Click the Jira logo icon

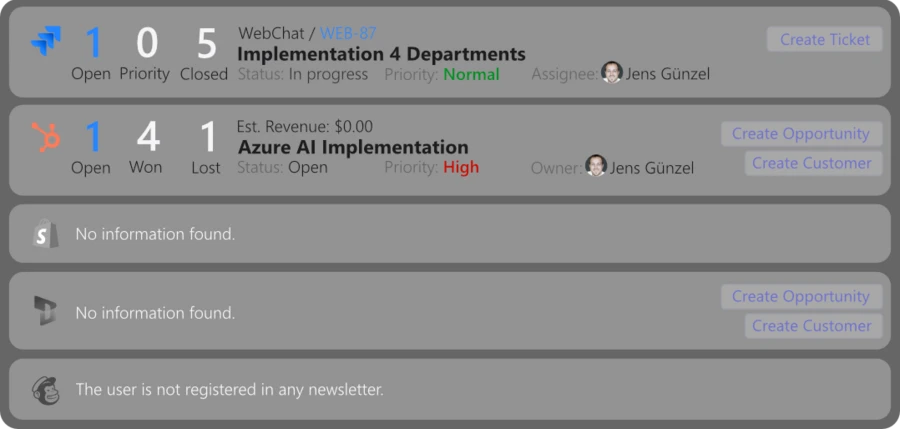(x=45, y=42)
